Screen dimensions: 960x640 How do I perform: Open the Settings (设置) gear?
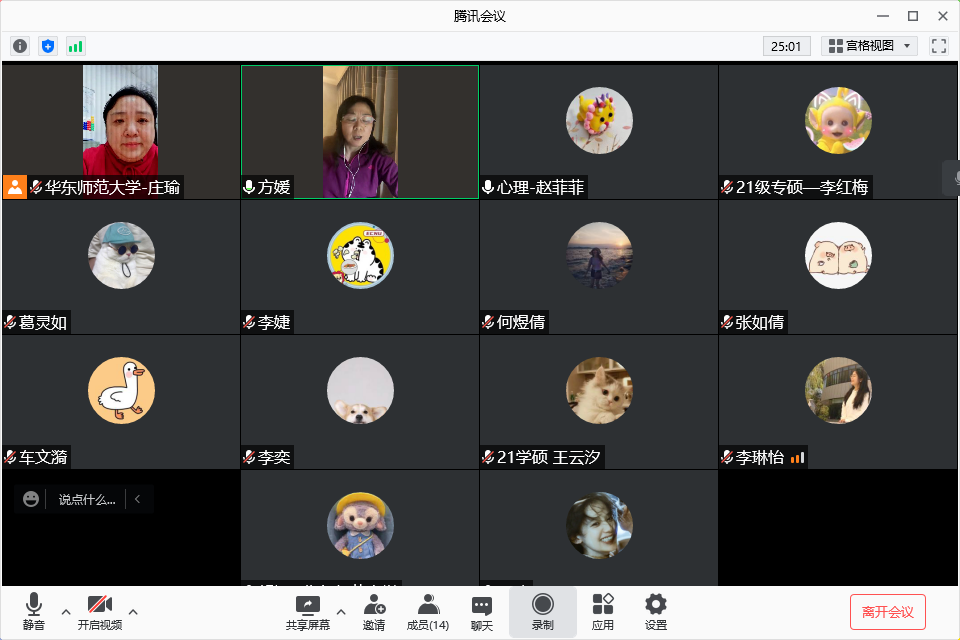pos(655,612)
